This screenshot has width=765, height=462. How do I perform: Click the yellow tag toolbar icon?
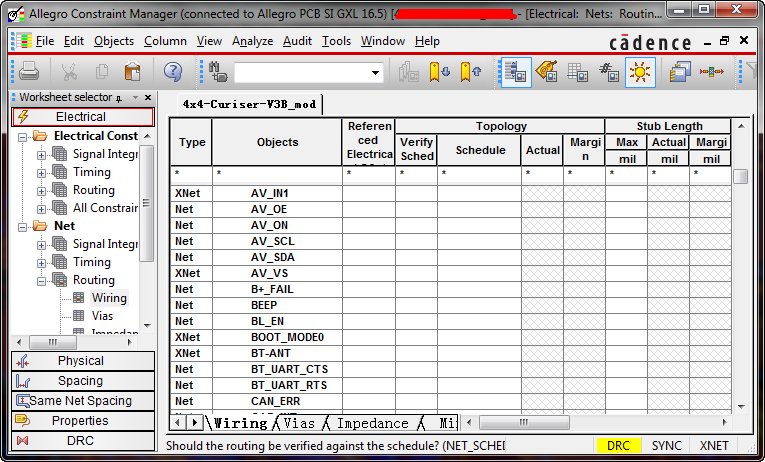(546, 72)
